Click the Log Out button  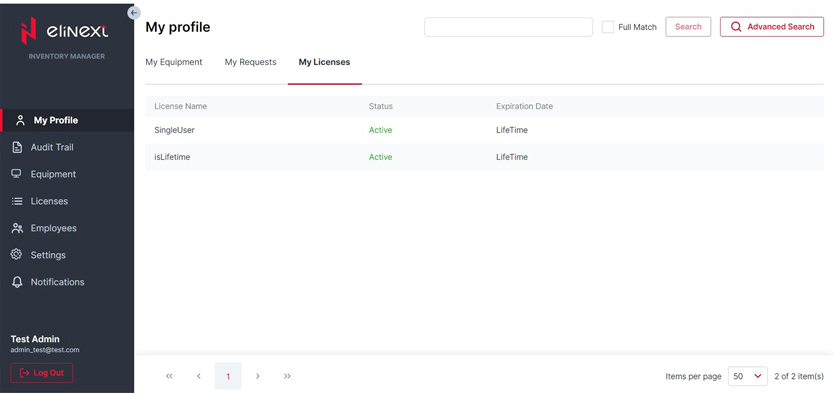pos(41,373)
